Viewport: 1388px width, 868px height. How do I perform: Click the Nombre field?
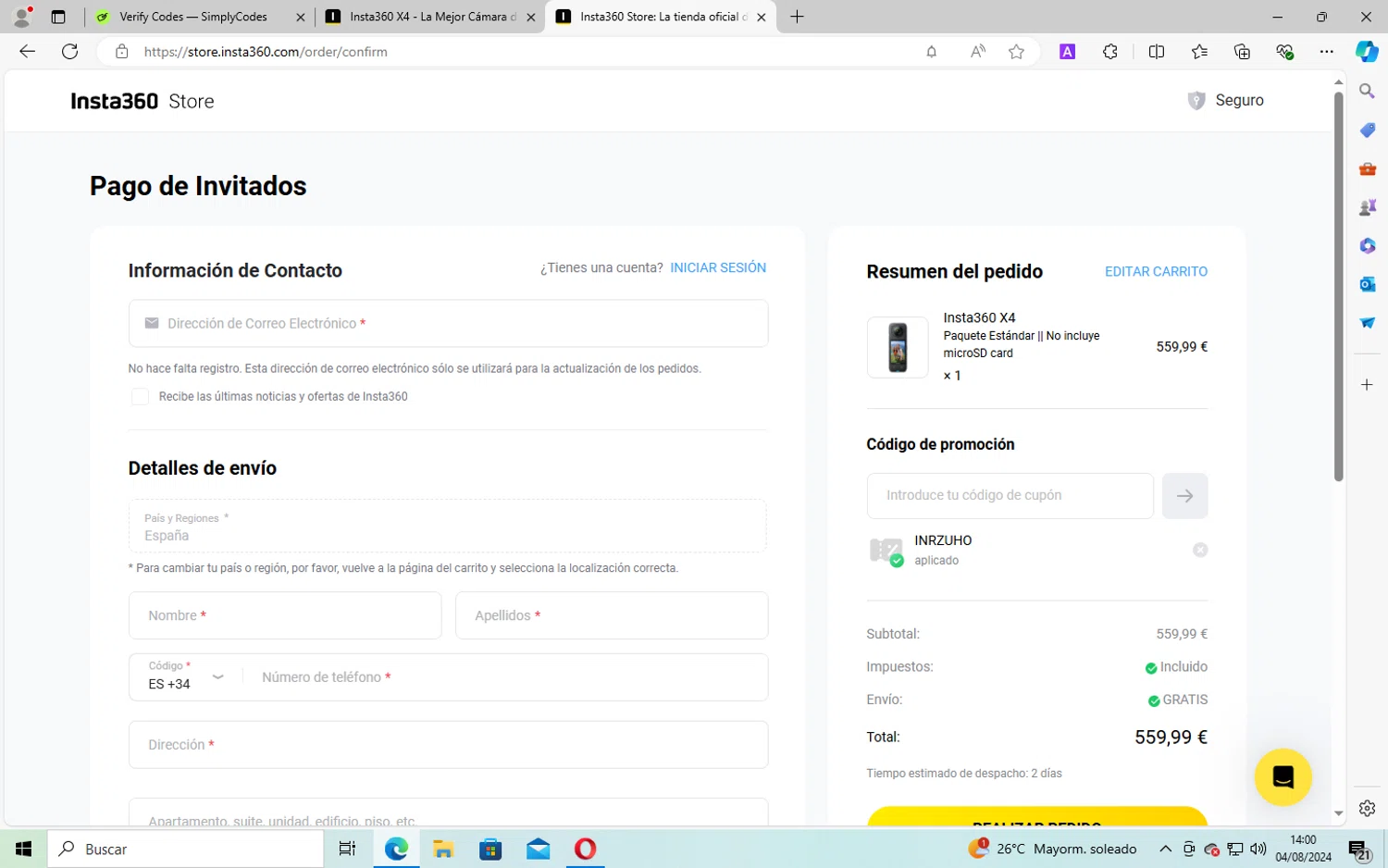[x=285, y=615]
